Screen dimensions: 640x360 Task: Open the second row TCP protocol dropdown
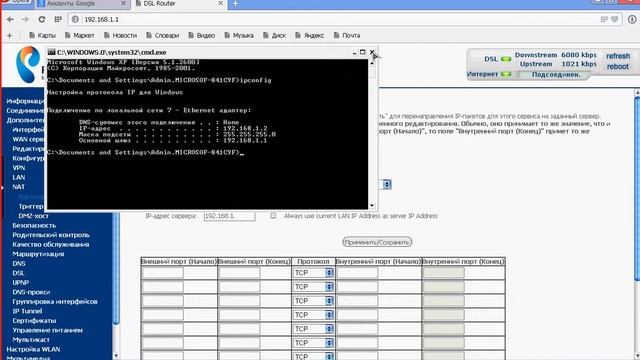click(313, 287)
